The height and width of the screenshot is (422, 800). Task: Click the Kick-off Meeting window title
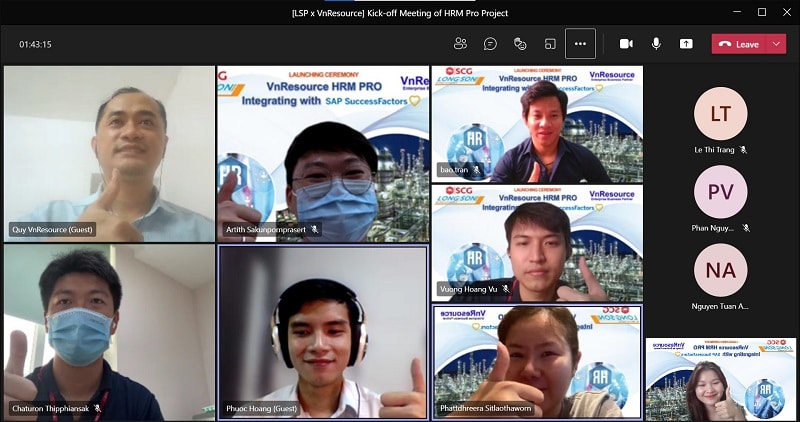click(400, 13)
